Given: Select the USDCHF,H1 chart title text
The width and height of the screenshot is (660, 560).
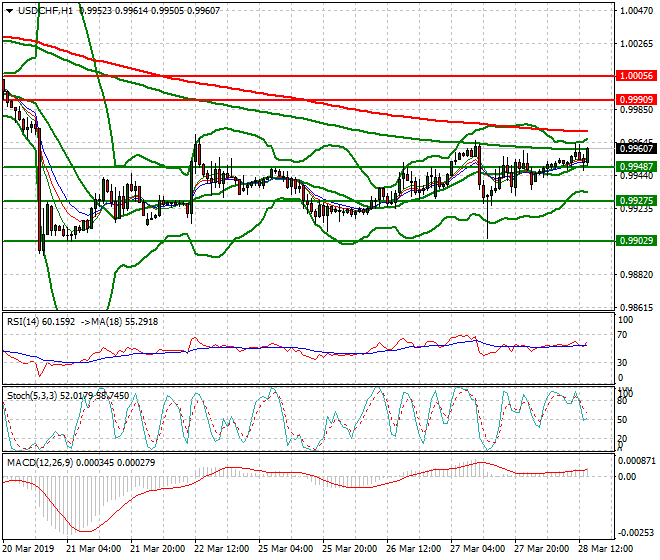Looking at the screenshot, I should click(46, 11).
